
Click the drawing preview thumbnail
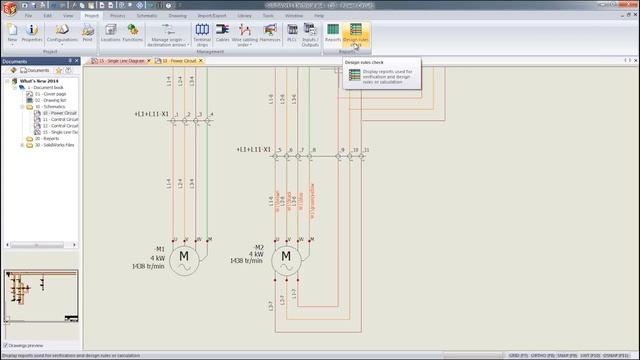point(41,296)
